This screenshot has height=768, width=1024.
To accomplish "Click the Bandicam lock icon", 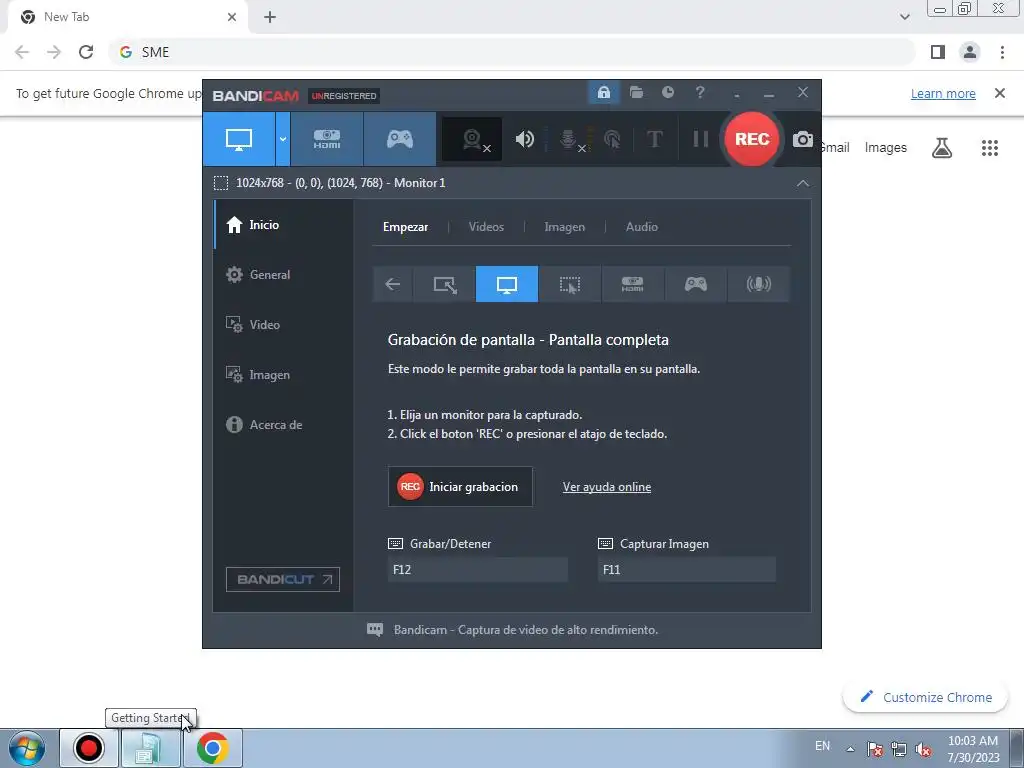I will click(x=603, y=93).
